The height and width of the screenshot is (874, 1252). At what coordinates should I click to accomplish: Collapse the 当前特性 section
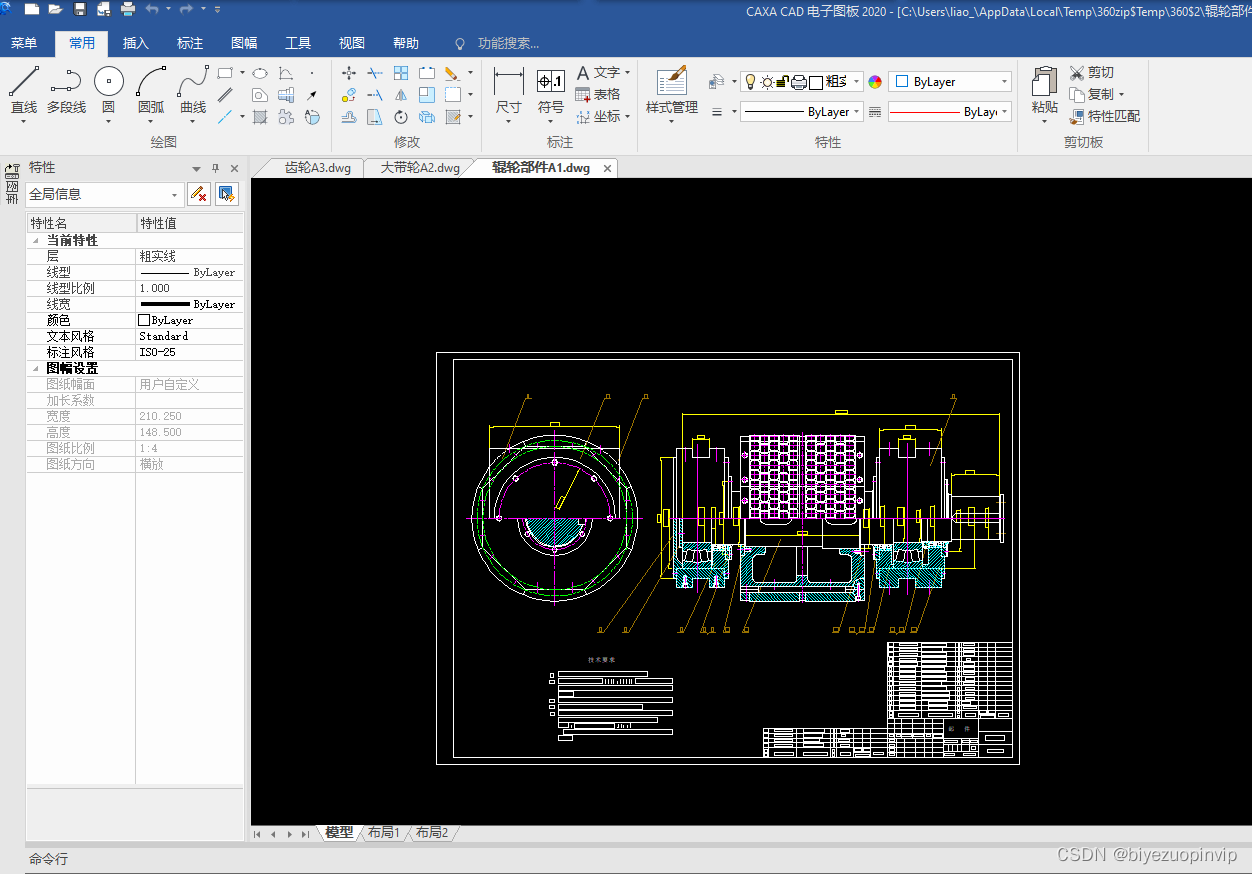37,241
